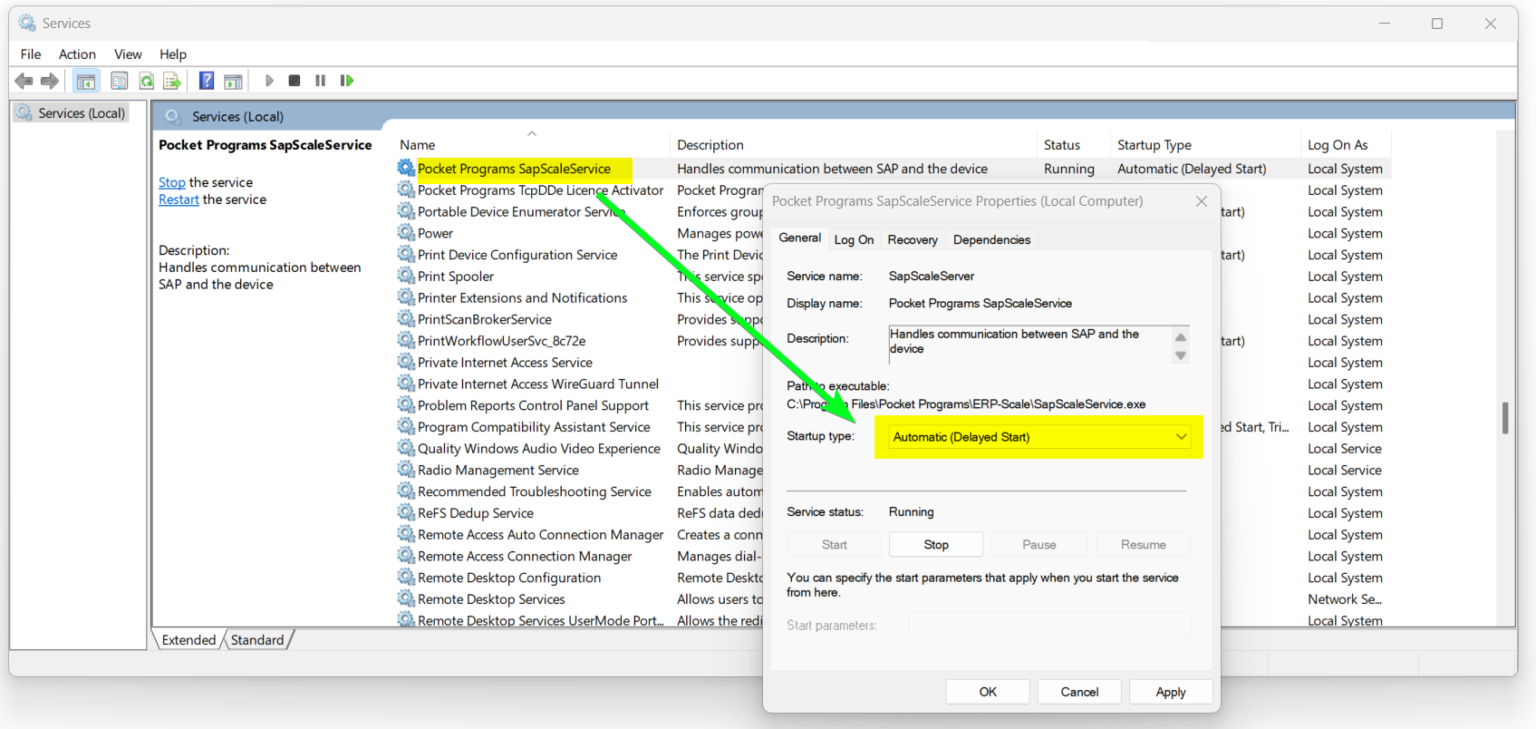The image size is (1536, 729).
Task: Click the Back navigation arrow icon
Action: [24, 80]
